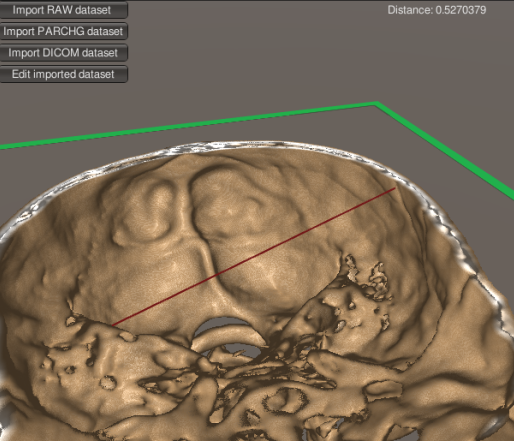Click the red measurement line on skull
Image resolution: width=514 pixels, height=441 pixels.
254,256
